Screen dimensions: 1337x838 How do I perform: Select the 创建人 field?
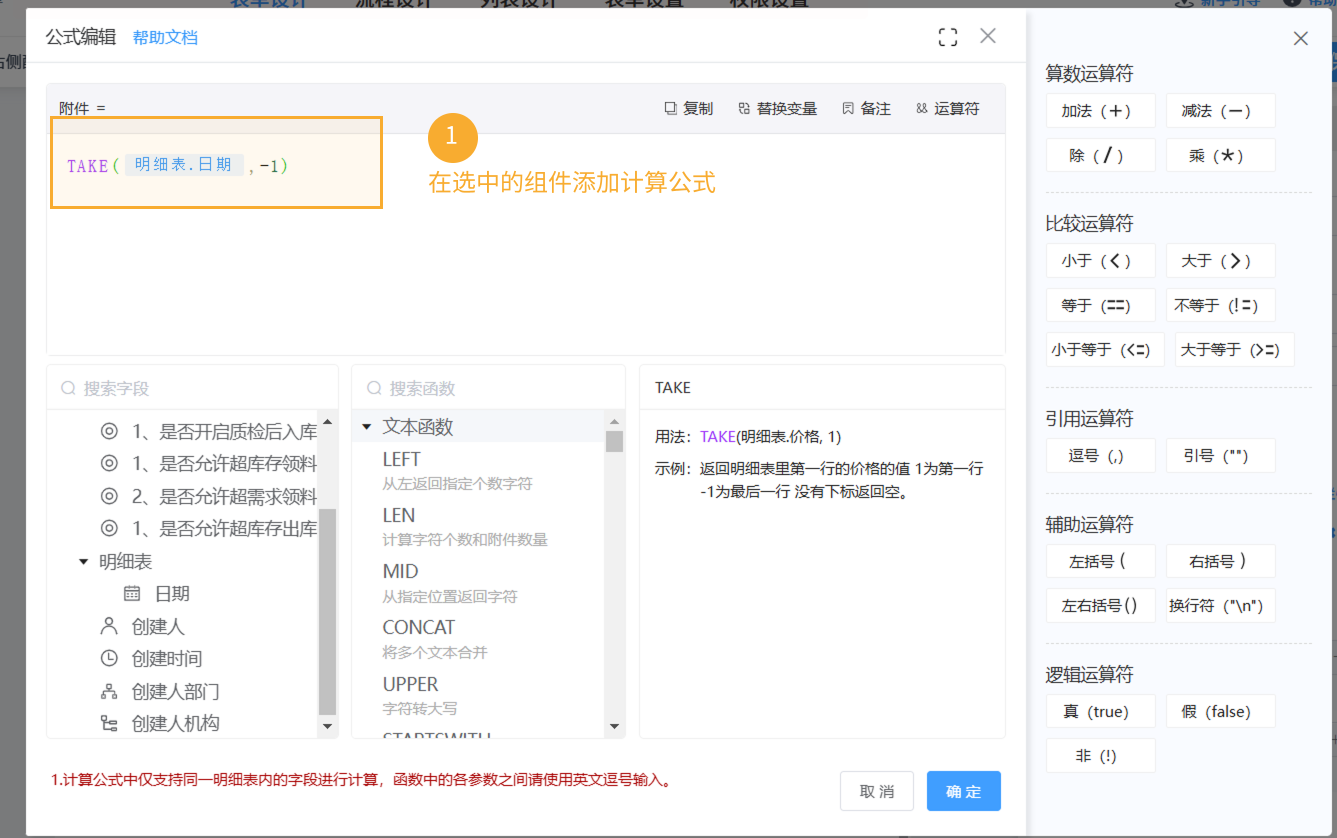point(142,627)
